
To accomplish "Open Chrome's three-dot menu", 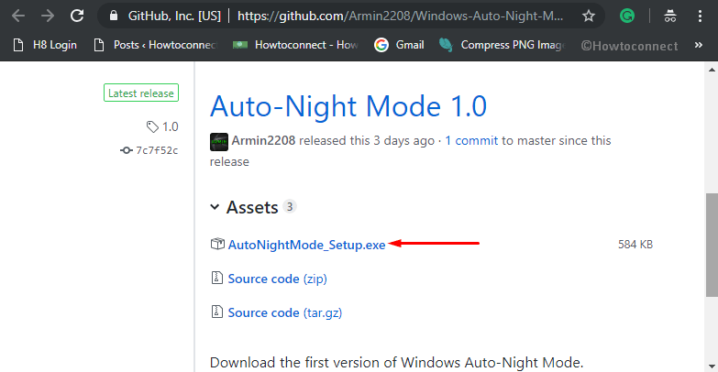I will click(x=700, y=16).
